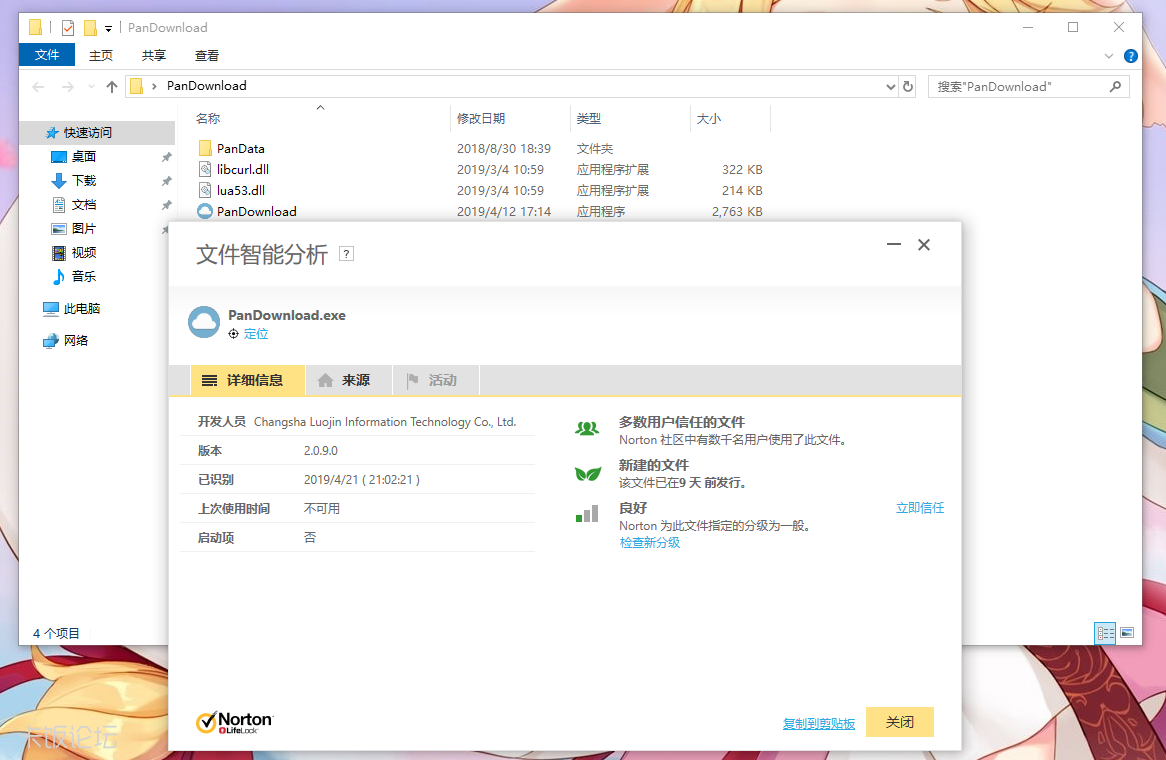Open 桌面 in the navigation pane
The width and height of the screenshot is (1166, 760).
click(83, 157)
